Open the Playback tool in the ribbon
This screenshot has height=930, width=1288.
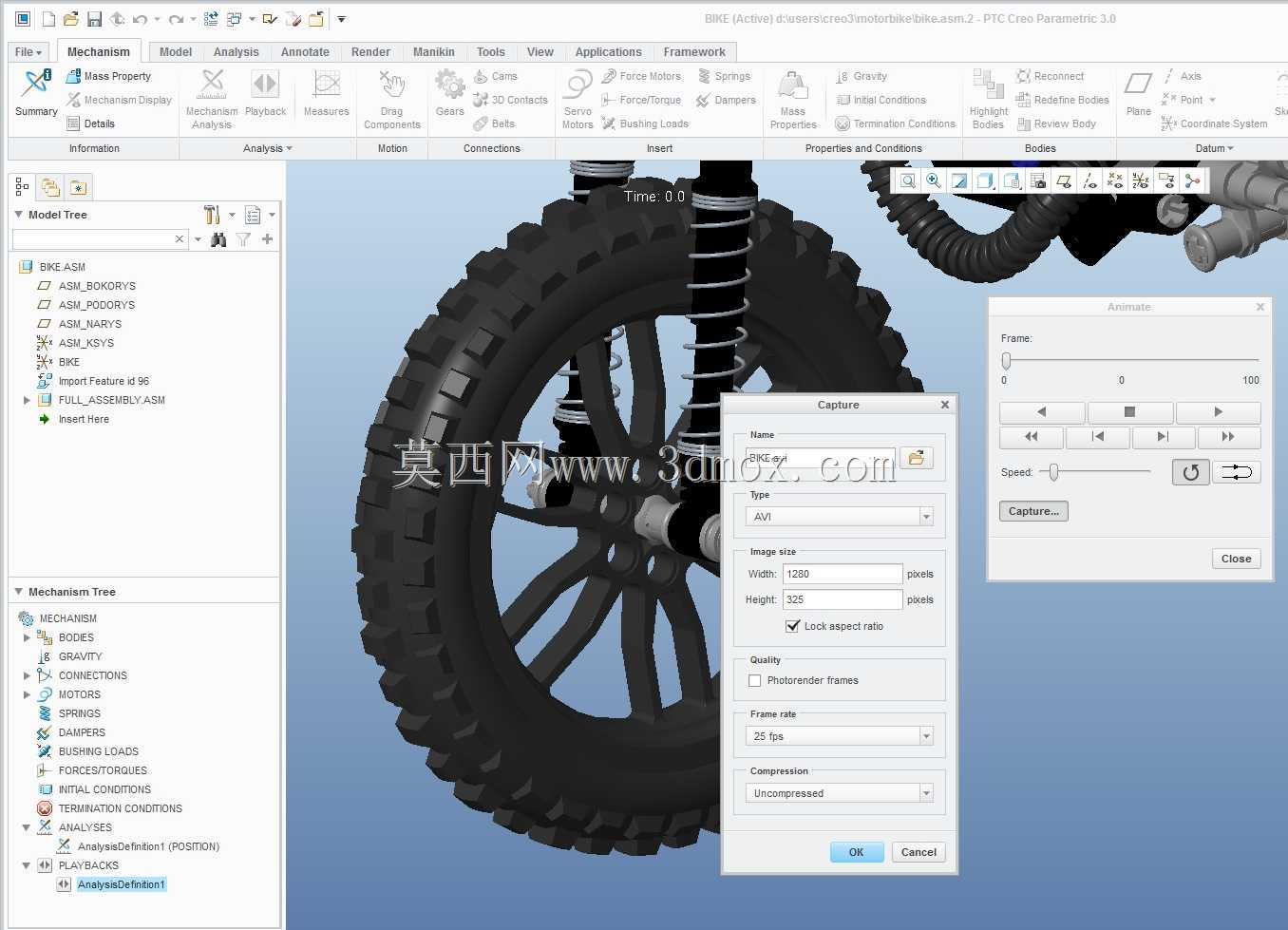[265, 93]
